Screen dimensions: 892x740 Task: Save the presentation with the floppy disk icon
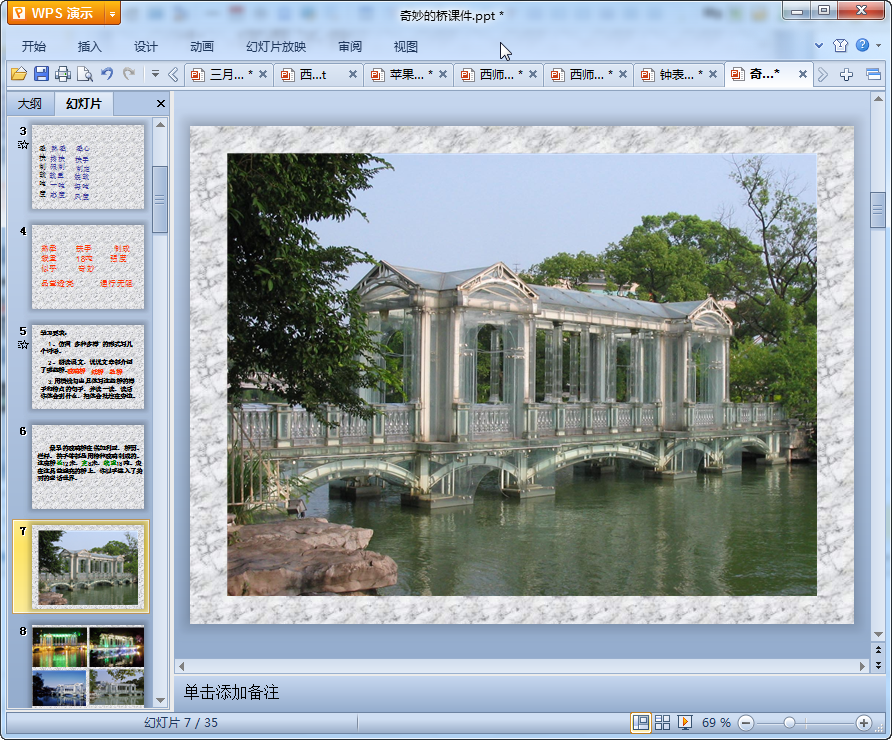[41, 74]
